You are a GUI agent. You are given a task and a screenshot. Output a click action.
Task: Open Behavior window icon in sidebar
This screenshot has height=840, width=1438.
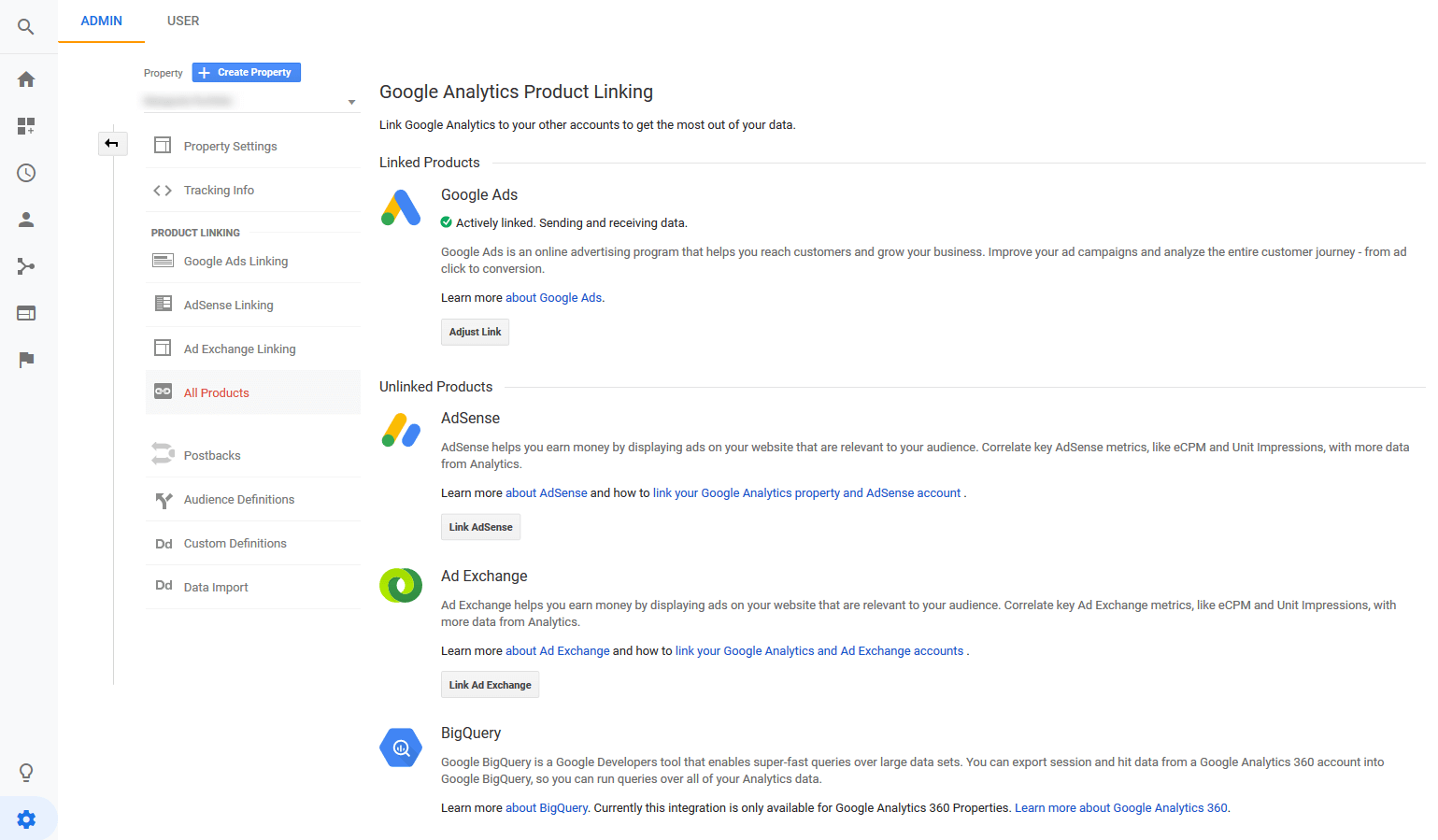tap(26, 313)
